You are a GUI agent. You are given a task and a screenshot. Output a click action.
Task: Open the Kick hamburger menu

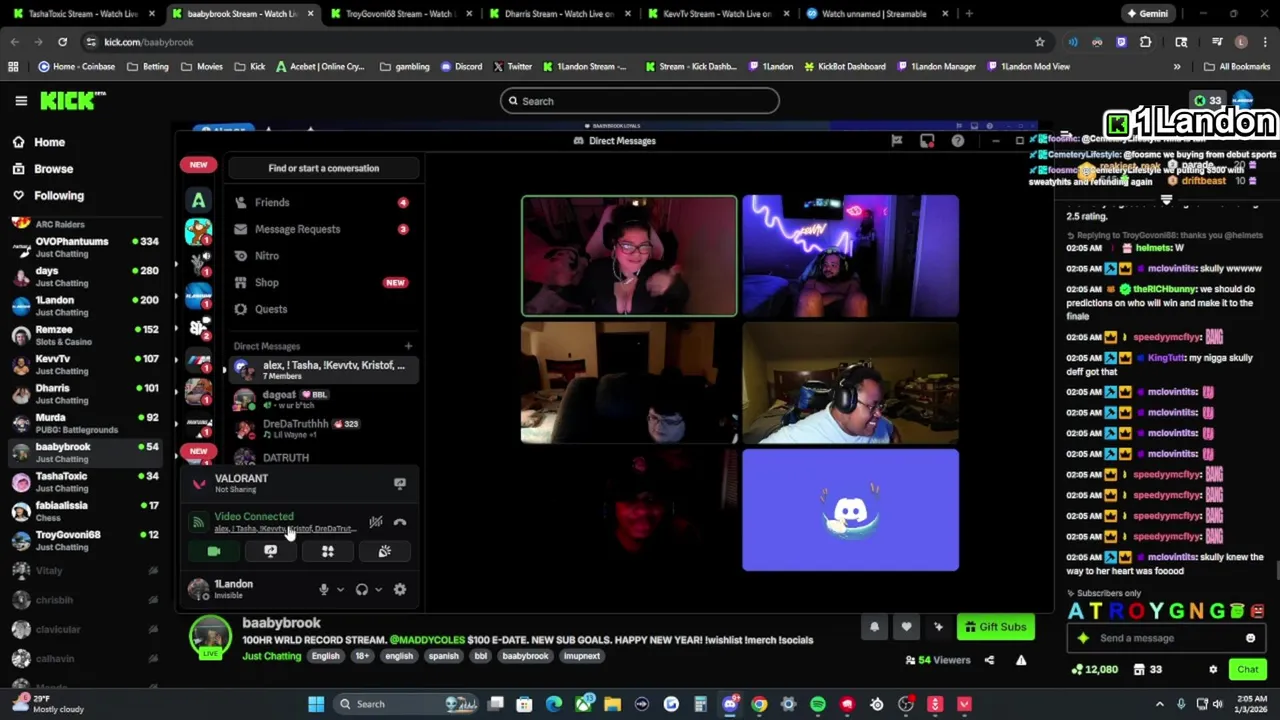[x=21, y=101]
